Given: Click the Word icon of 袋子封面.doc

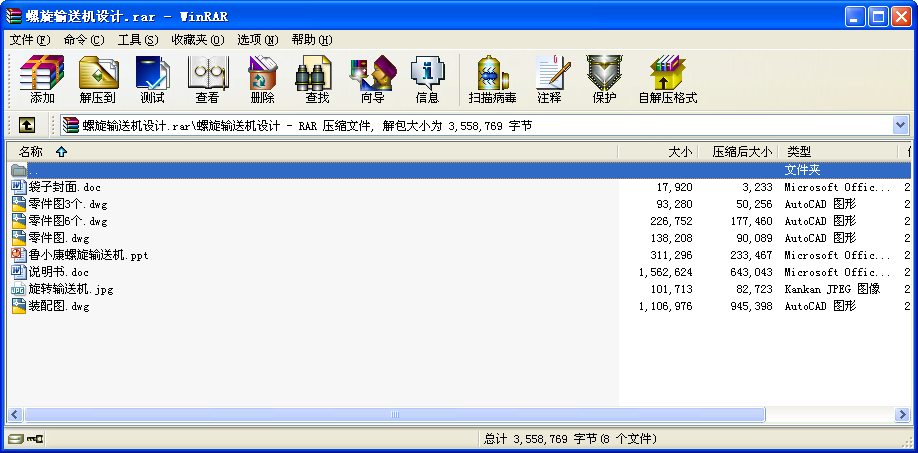Looking at the screenshot, I should [19, 187].
